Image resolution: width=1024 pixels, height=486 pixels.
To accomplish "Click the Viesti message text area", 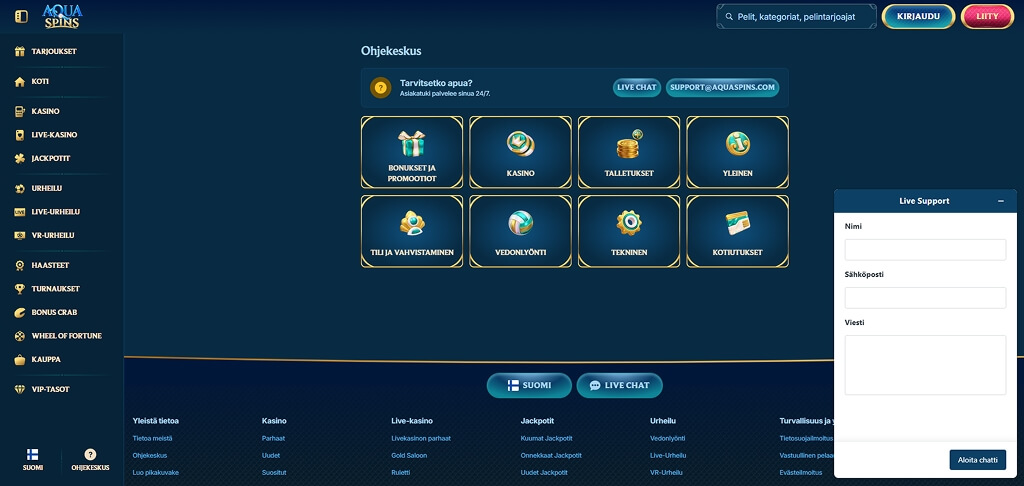I will (x=925, y=365).
